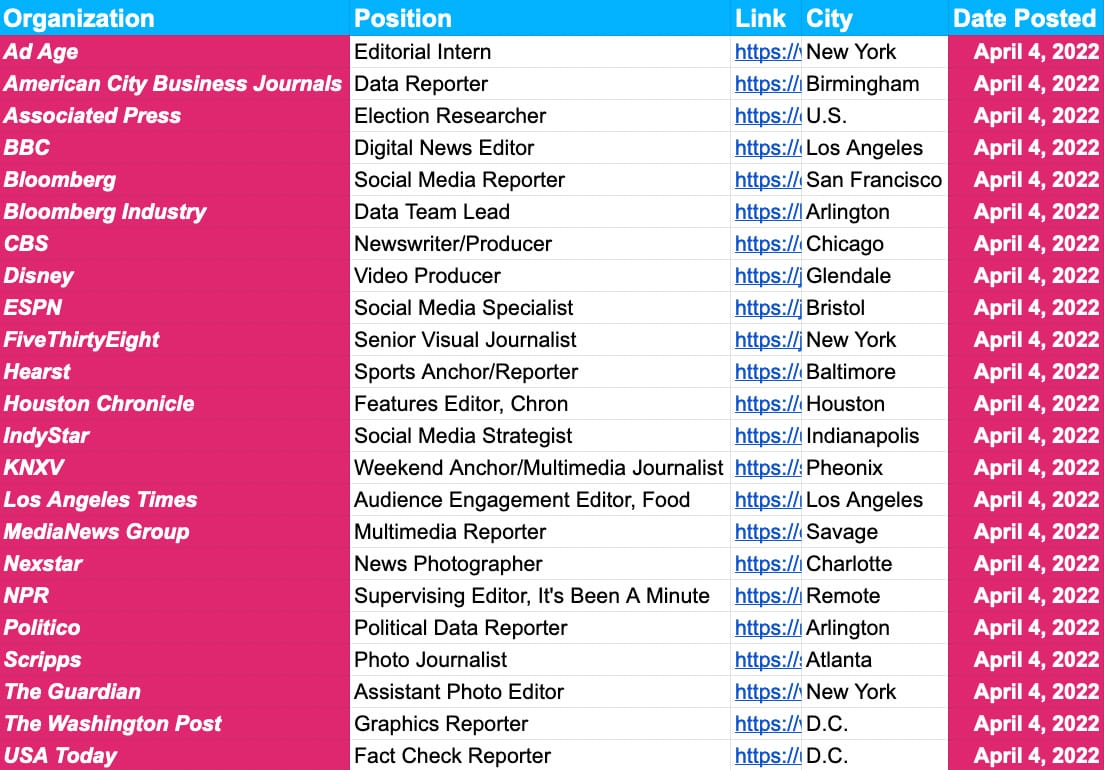Select the date cell for Ad Age
Screen dimensions: 1104x770
click(x=1036, y=52)
